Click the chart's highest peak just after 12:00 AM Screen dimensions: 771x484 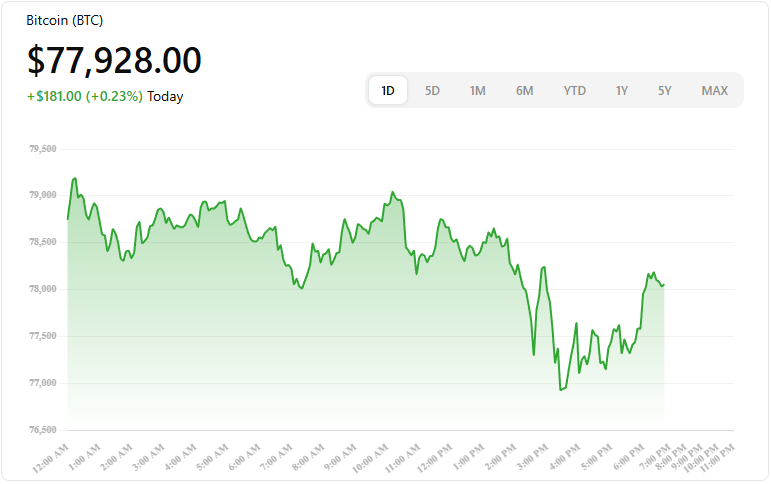click(x=74, y=179)
